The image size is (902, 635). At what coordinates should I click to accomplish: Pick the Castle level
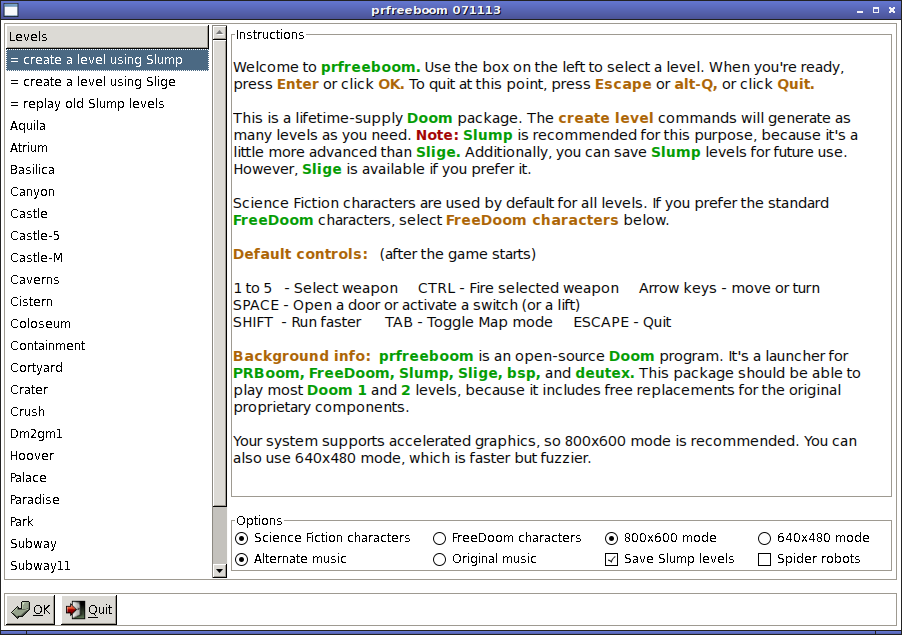click(x=108, y=213)
